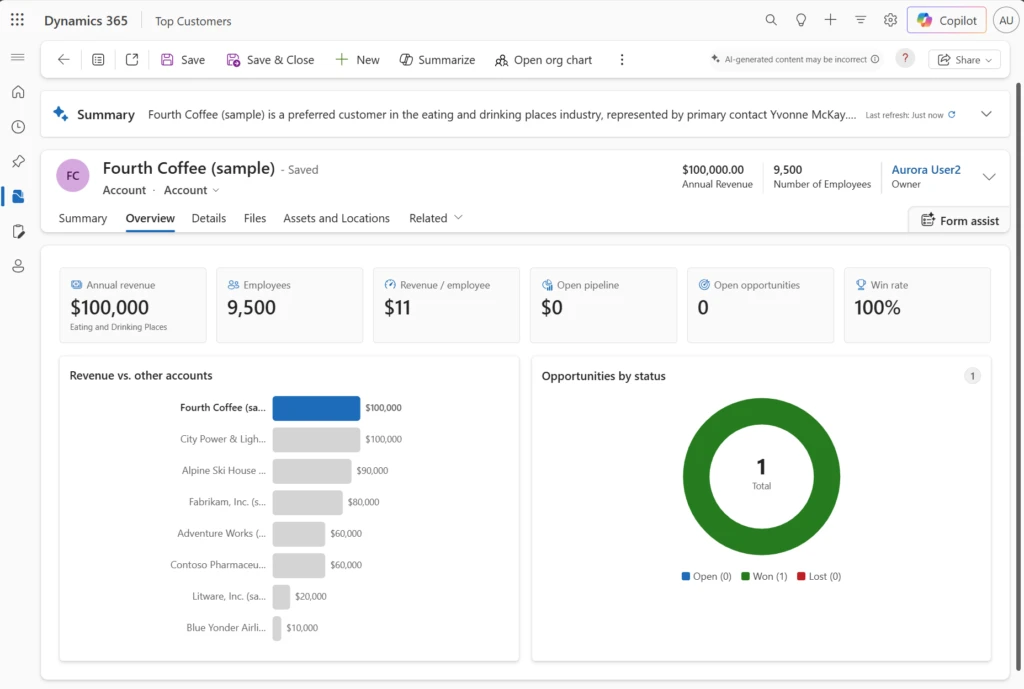Click the Lost (0) legend swatch

(801, 576)
